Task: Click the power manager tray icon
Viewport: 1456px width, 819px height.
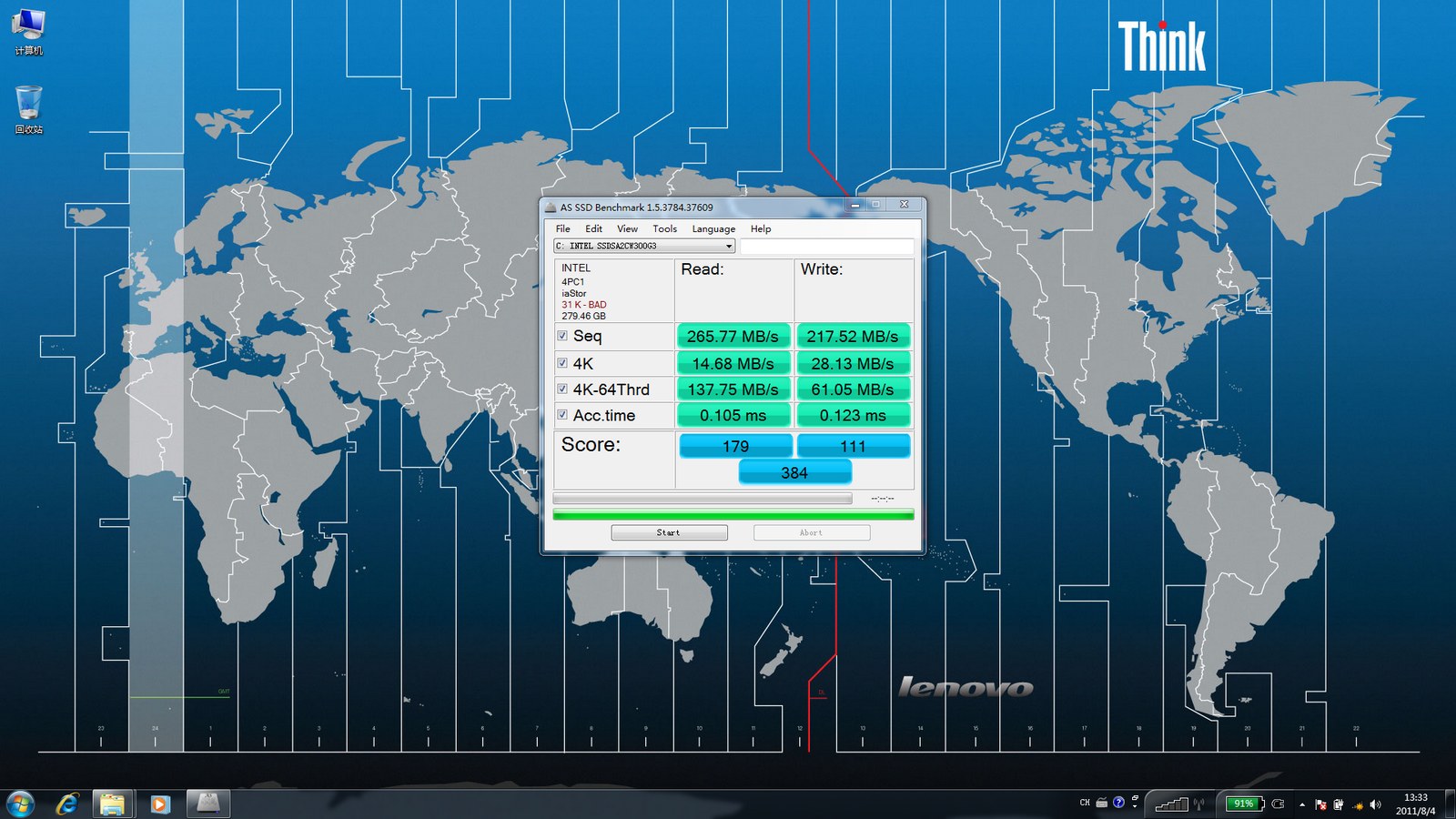Action: click(x=1339, y=804)
